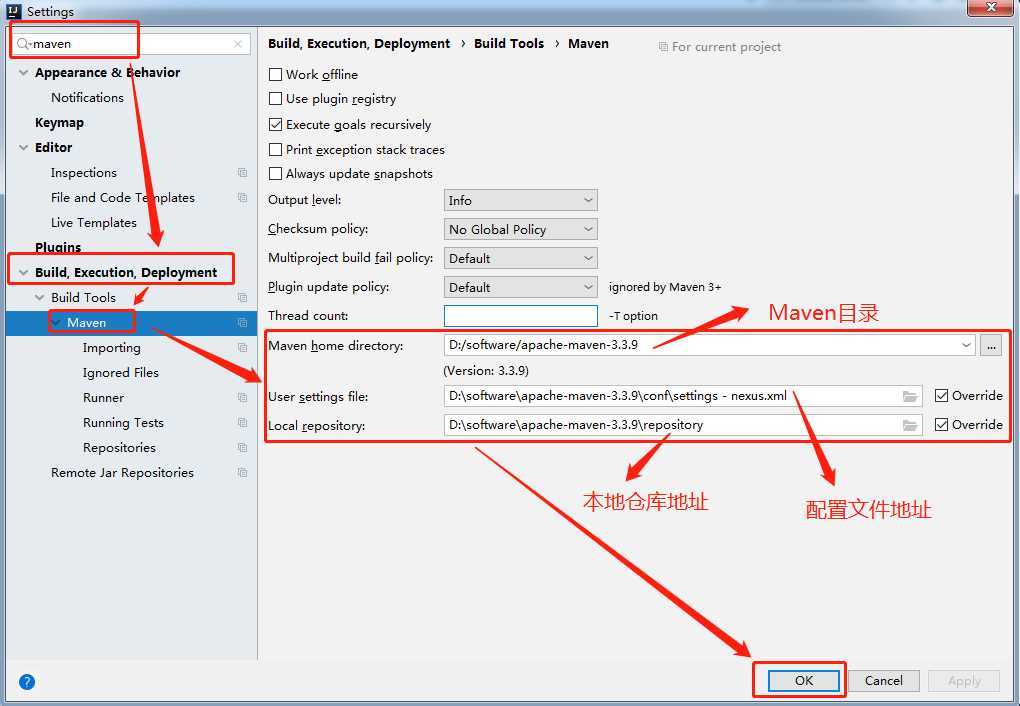This screenshot has width=1020, height=706.
Task: Enable Work offline checkbox
Action: pos(275,74)
